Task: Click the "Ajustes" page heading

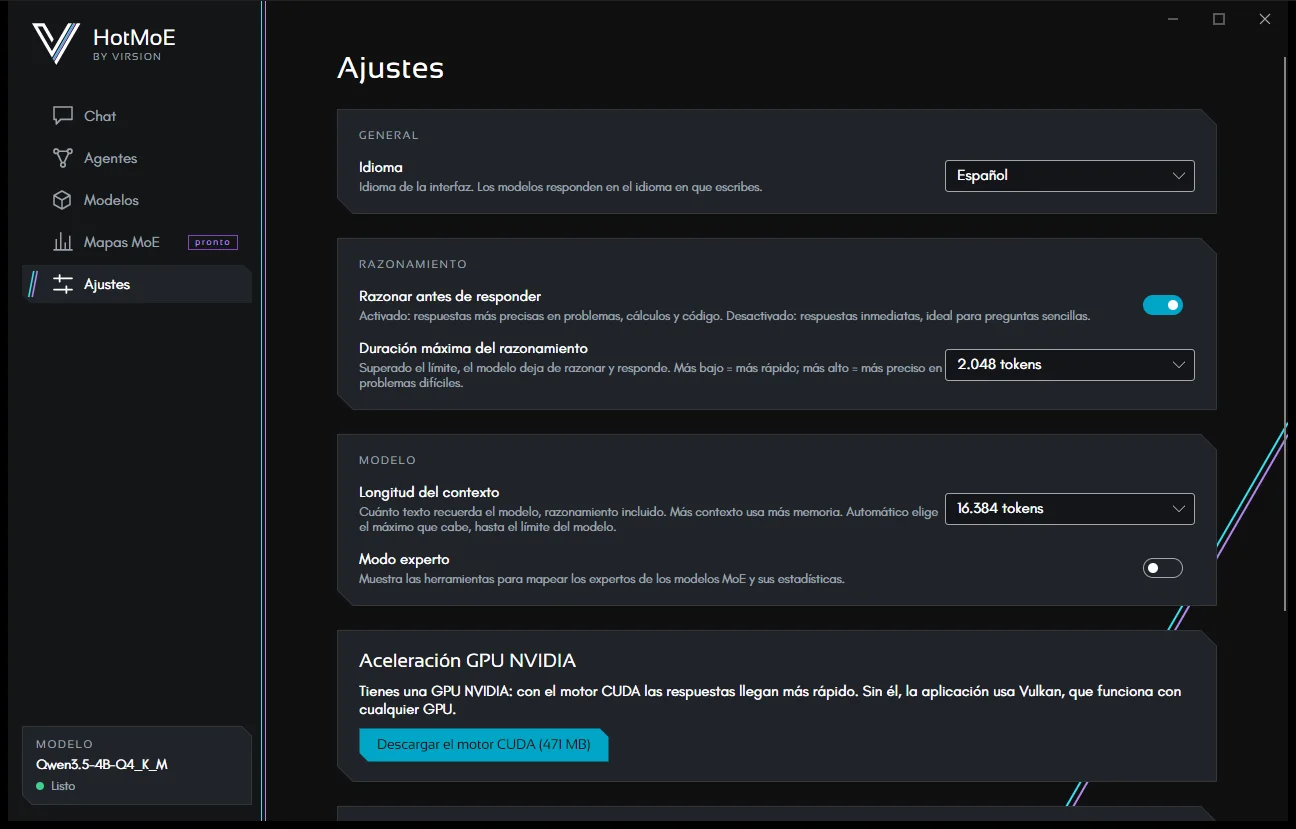Action: pos(391,68)
